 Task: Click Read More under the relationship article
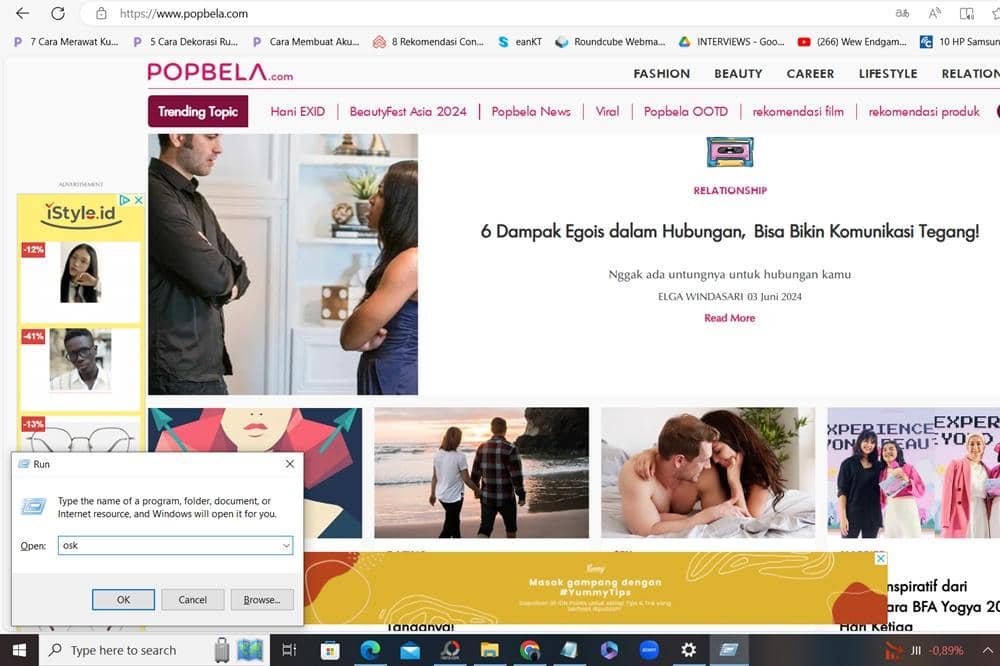[729, 318]
